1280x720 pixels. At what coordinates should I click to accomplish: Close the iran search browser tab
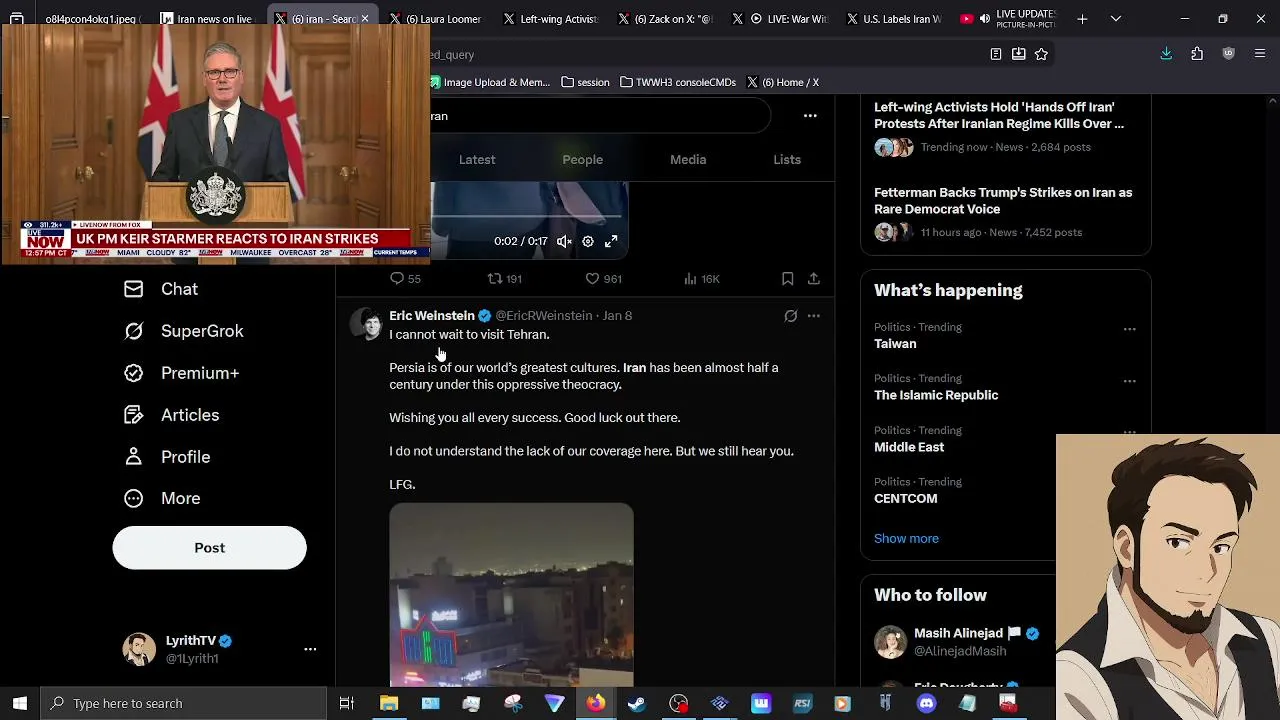365,19
